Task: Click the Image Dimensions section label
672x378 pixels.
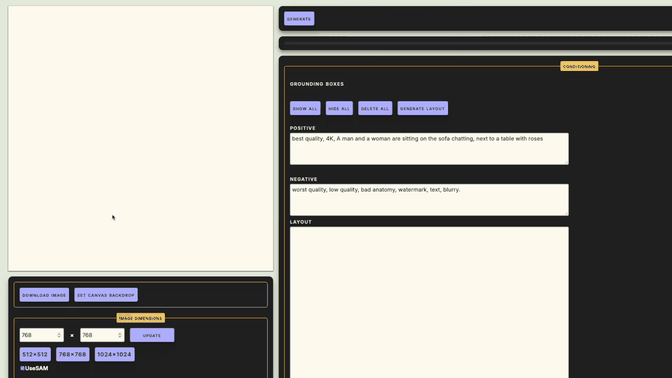Action: pyautogui.click(x=141, y=318)
